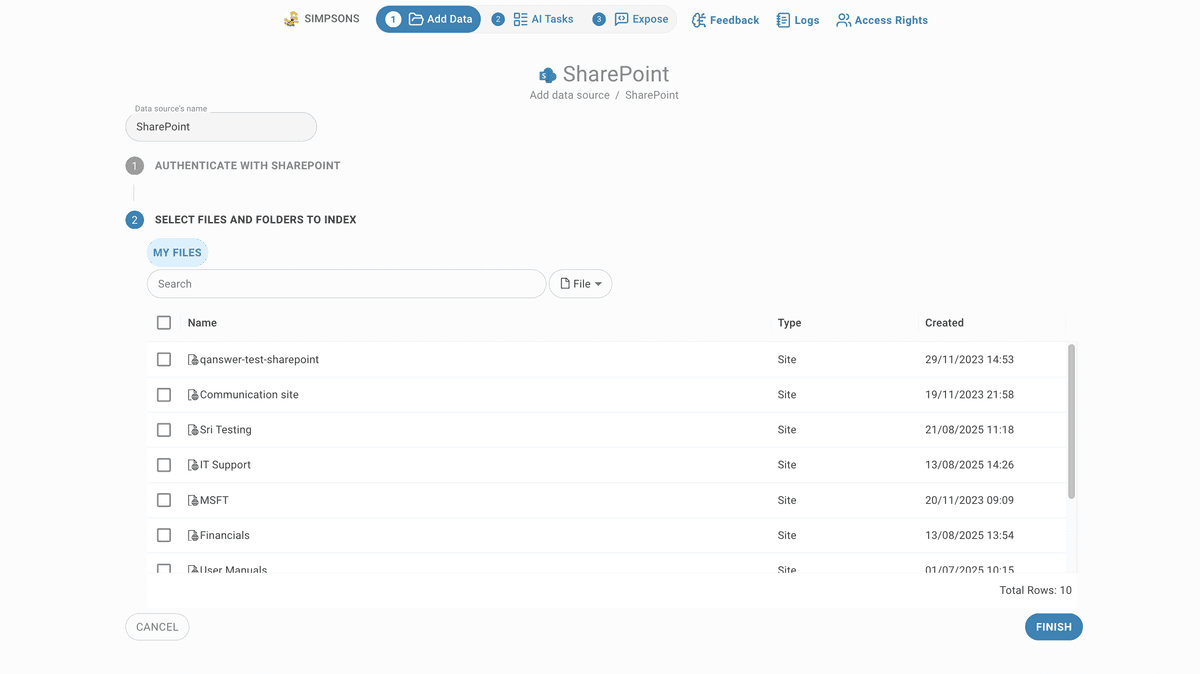Click the 13/08/2025 13:54 created date
The height and width of the screenshot is (674, 1200).
click(969, 535)
